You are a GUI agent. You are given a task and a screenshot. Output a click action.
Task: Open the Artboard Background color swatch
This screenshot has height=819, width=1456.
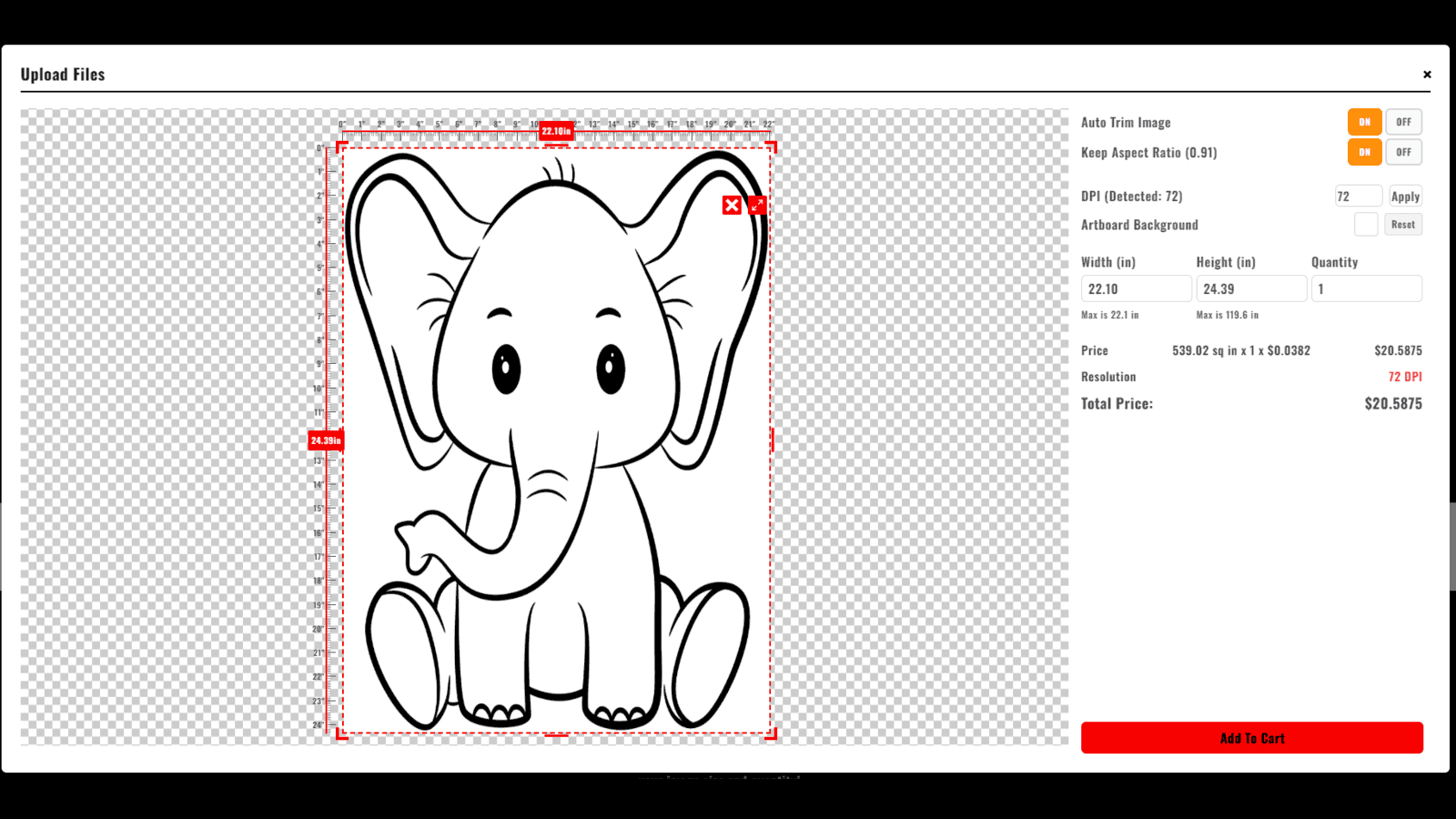pyautogui.click(x=1365, y=225)
